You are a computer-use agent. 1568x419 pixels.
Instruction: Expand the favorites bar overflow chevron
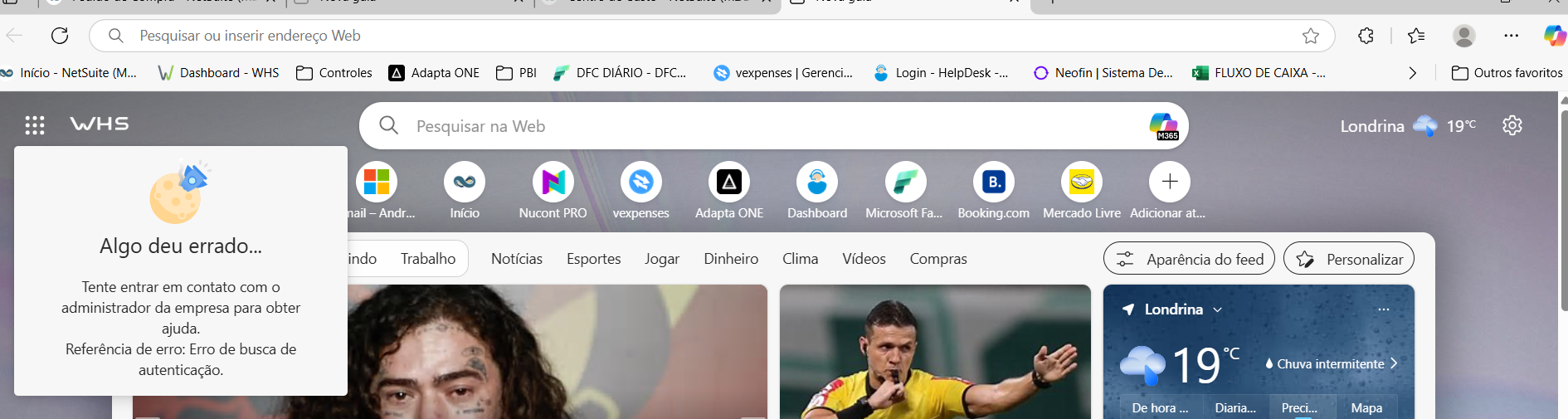(1412, 73)
